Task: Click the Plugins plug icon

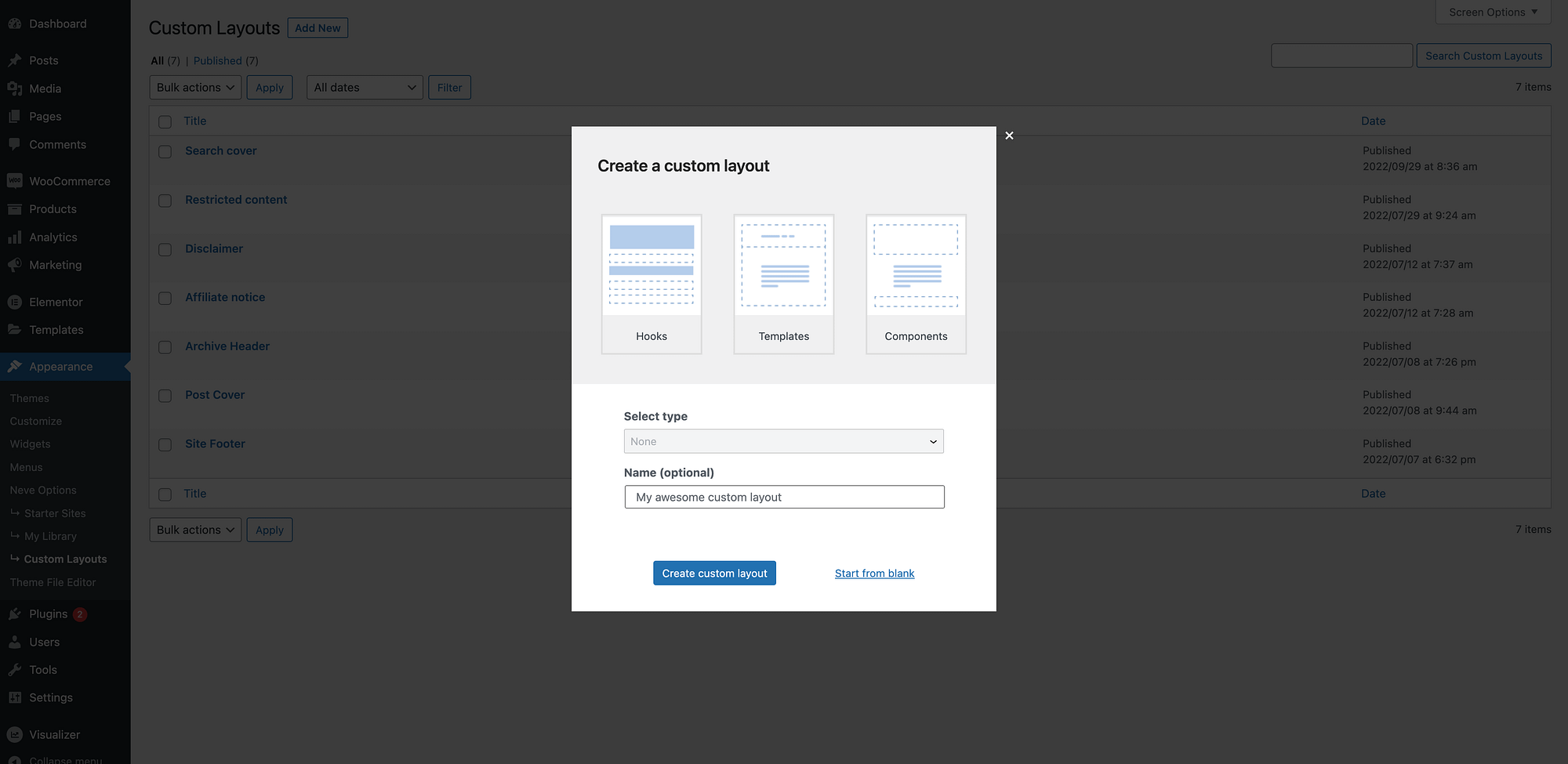Action: pos(14,614)
